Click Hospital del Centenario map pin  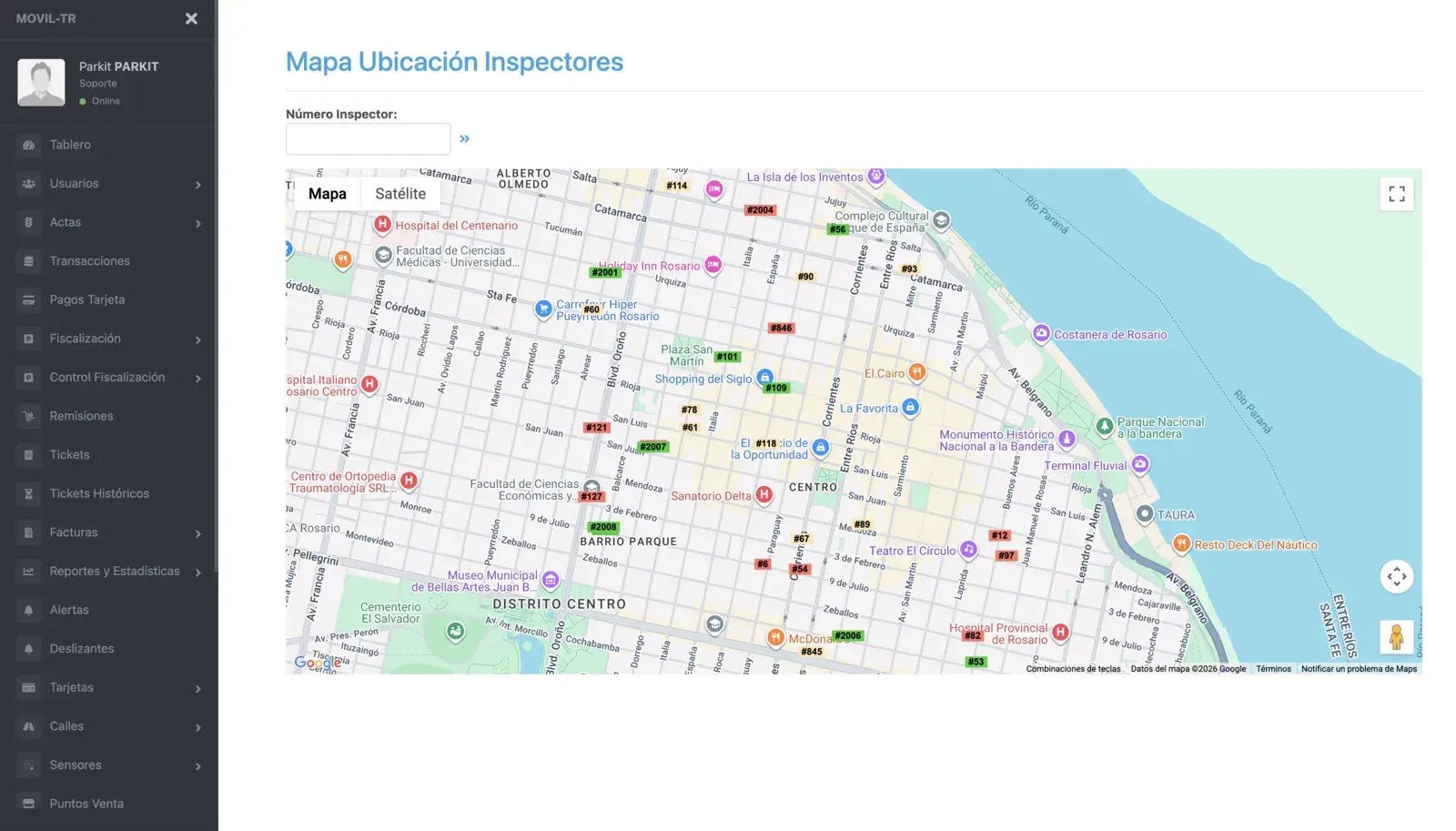[382, 224]
